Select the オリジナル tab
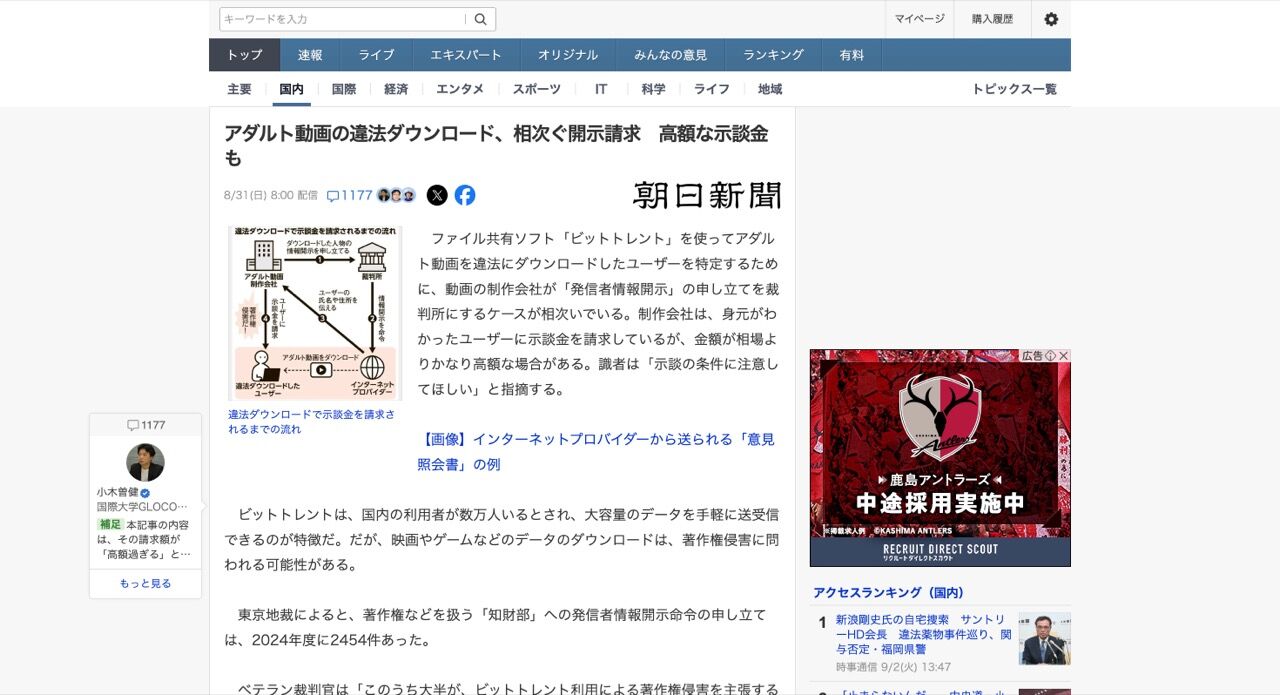This screenshot has height=695, width=1280. click(x=568, y=55)
